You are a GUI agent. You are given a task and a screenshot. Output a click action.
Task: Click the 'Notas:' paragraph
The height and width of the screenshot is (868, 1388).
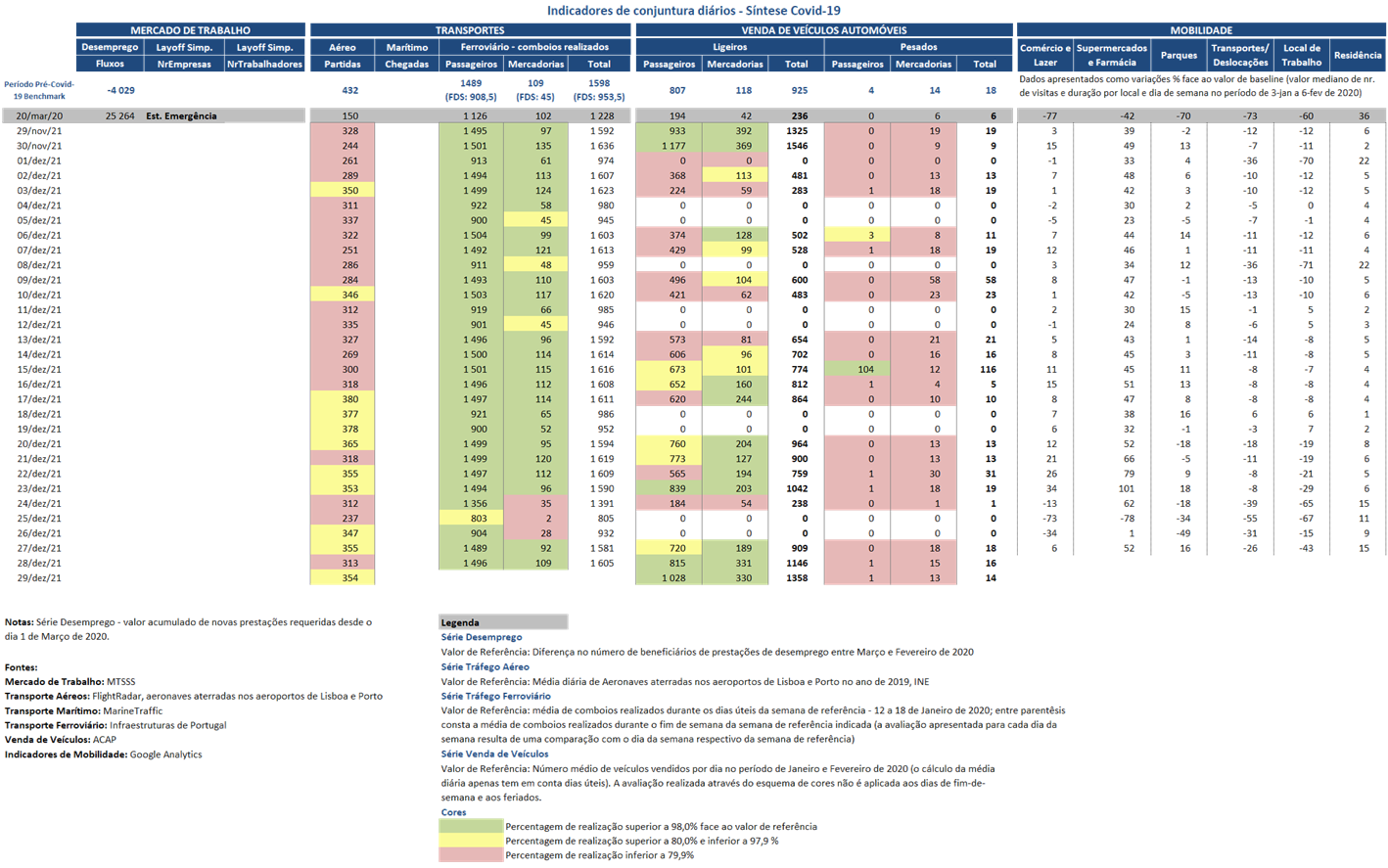pyautogui.click(x=188, y=629)
